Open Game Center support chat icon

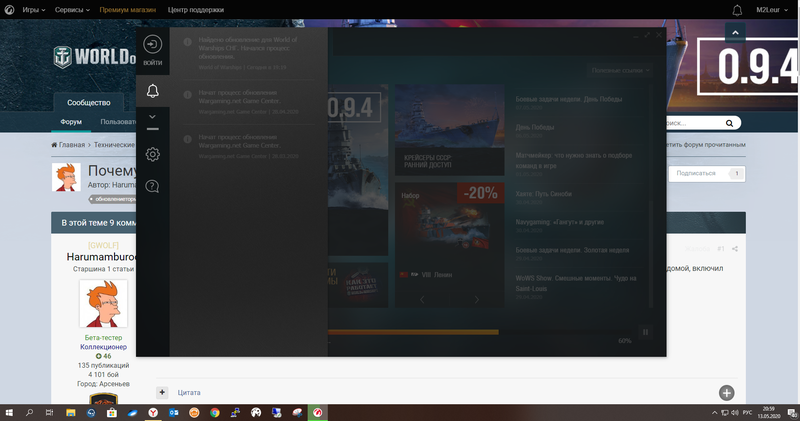point(153,186)
